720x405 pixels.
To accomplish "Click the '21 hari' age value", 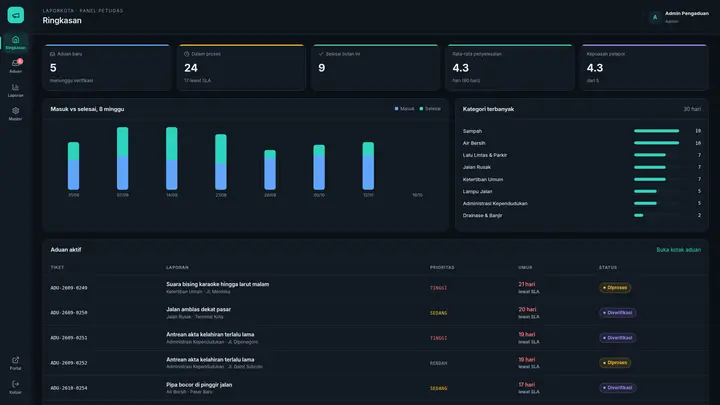I will [x=527, y=284].
